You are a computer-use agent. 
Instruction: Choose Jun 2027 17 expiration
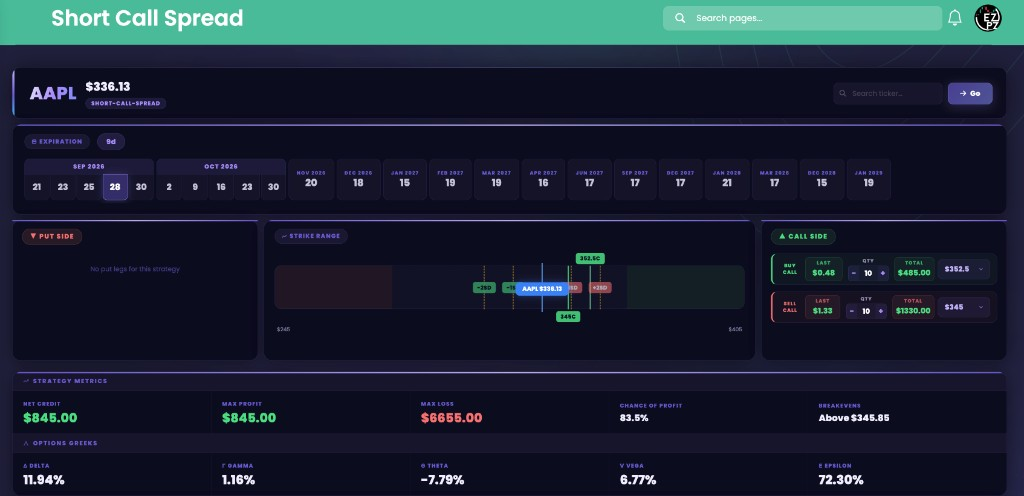[590, 179]
